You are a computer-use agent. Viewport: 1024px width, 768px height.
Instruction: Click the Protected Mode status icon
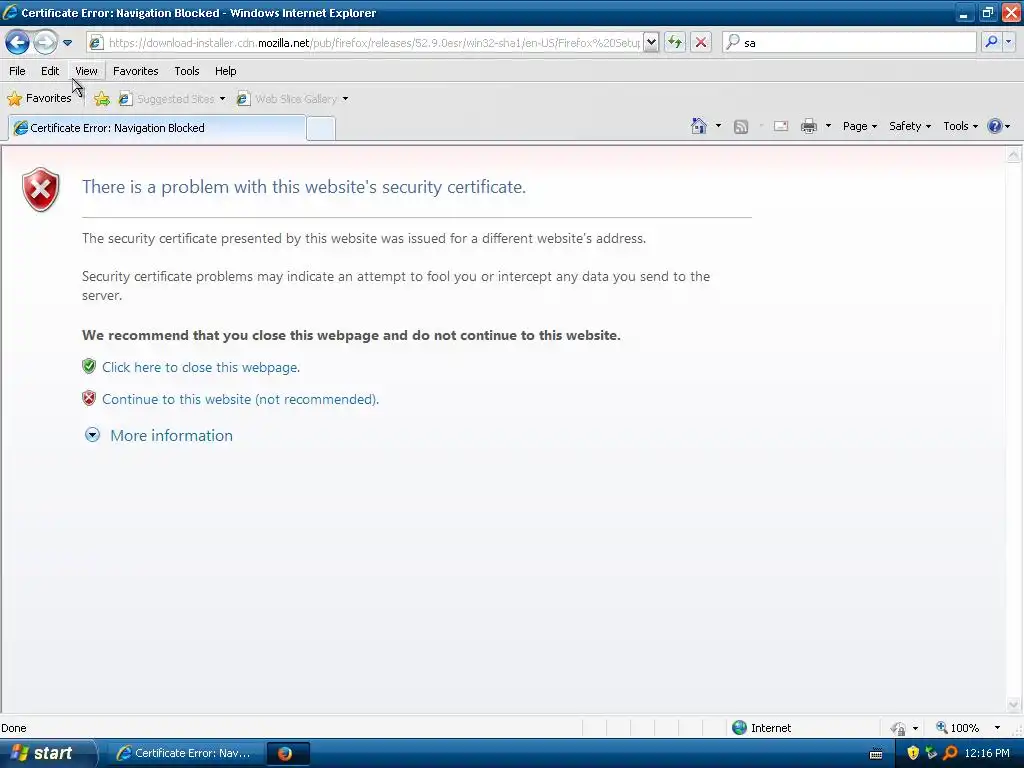899,728
